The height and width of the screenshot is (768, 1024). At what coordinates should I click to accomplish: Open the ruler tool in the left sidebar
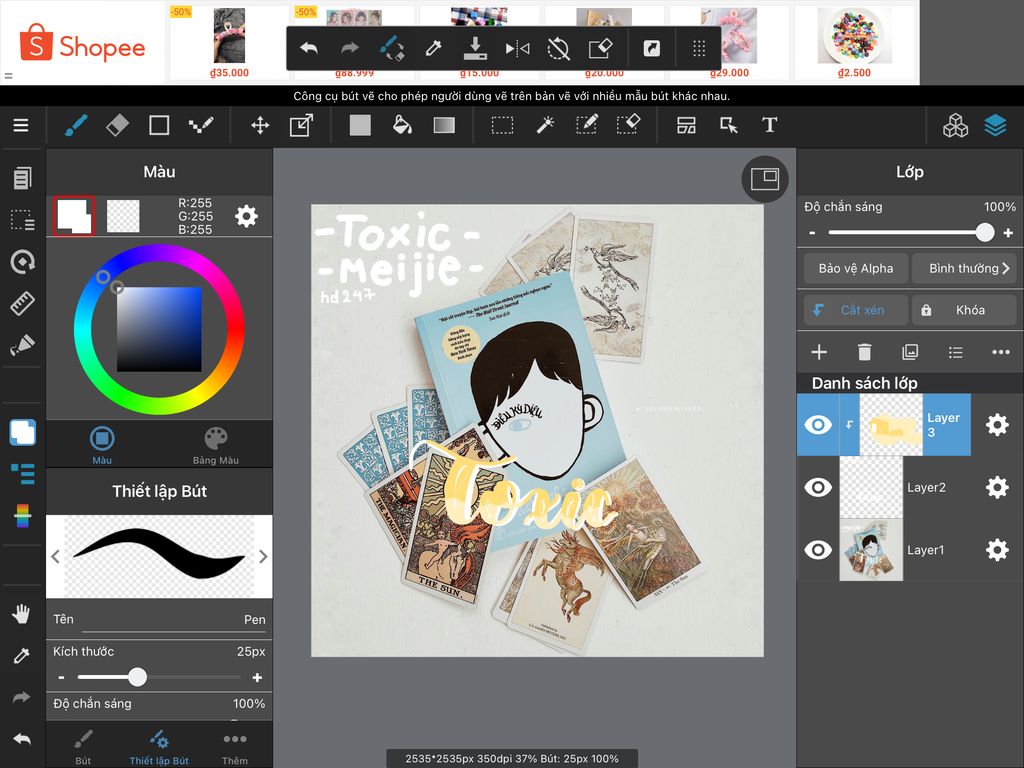coord(22,304)
